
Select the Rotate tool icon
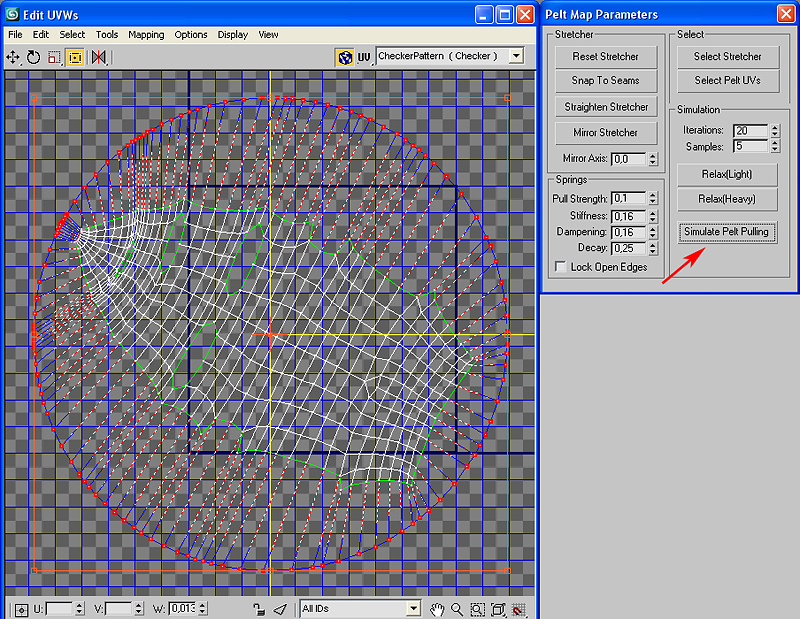pyautogui.click(x=34, y=58)
